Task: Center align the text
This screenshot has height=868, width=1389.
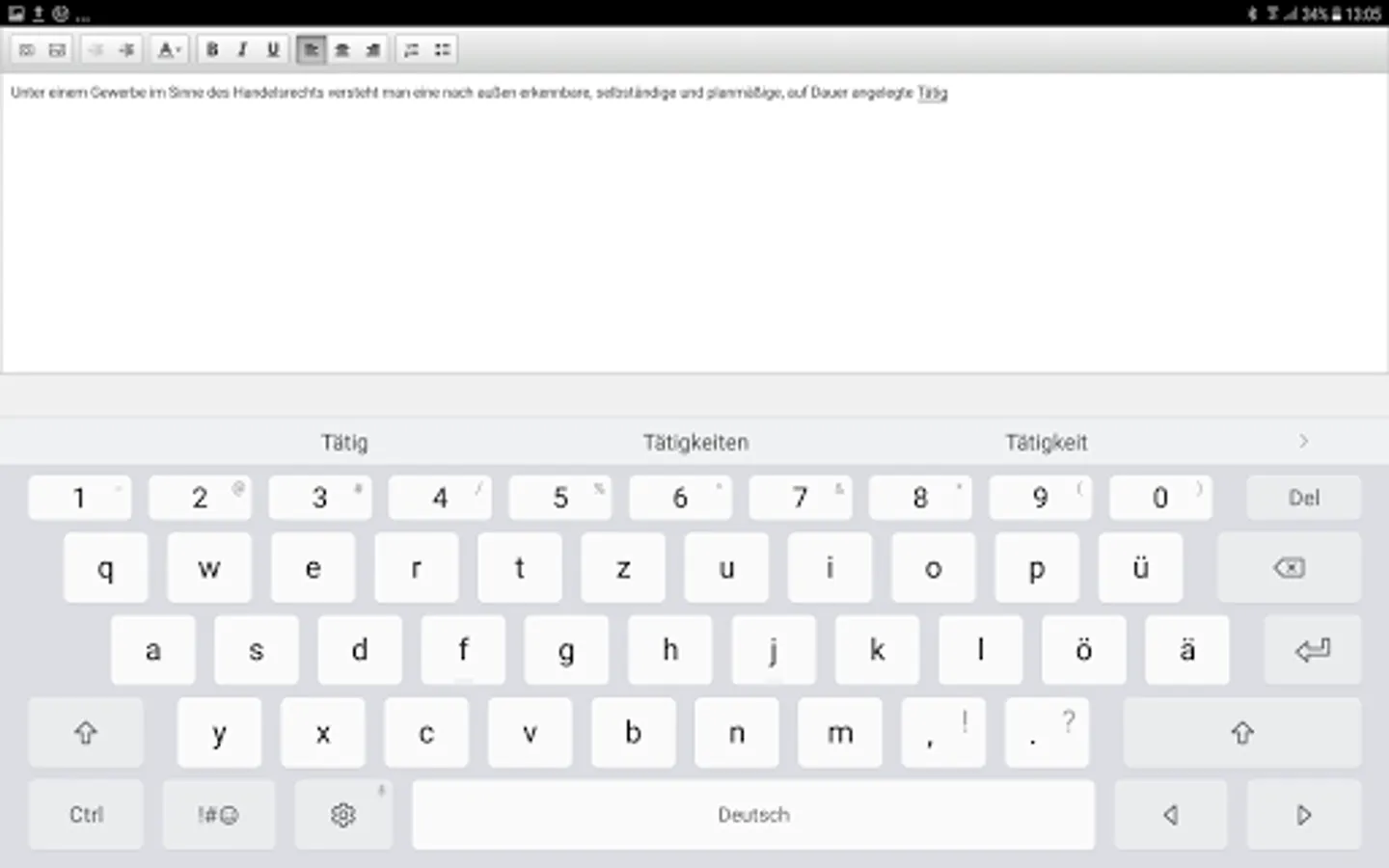Action: point(341,50)
